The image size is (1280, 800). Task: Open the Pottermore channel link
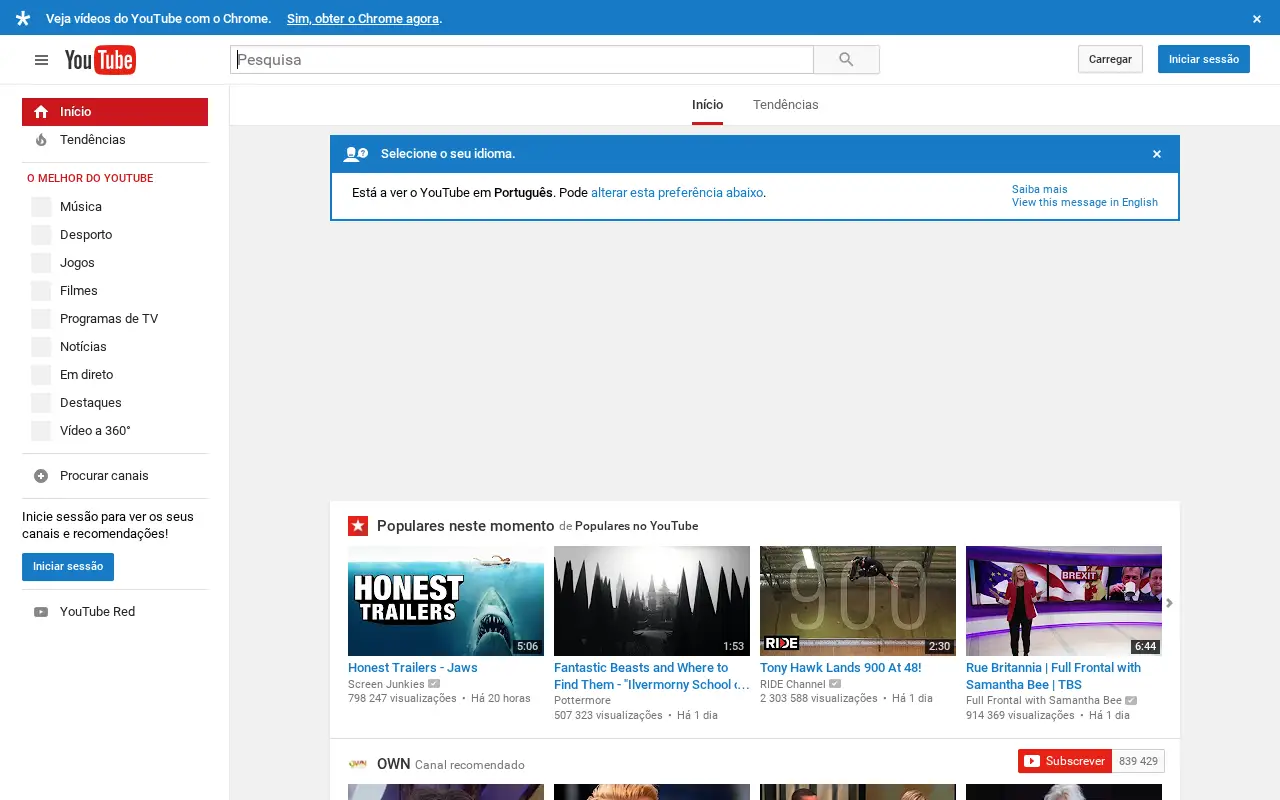tap(582, 701)
